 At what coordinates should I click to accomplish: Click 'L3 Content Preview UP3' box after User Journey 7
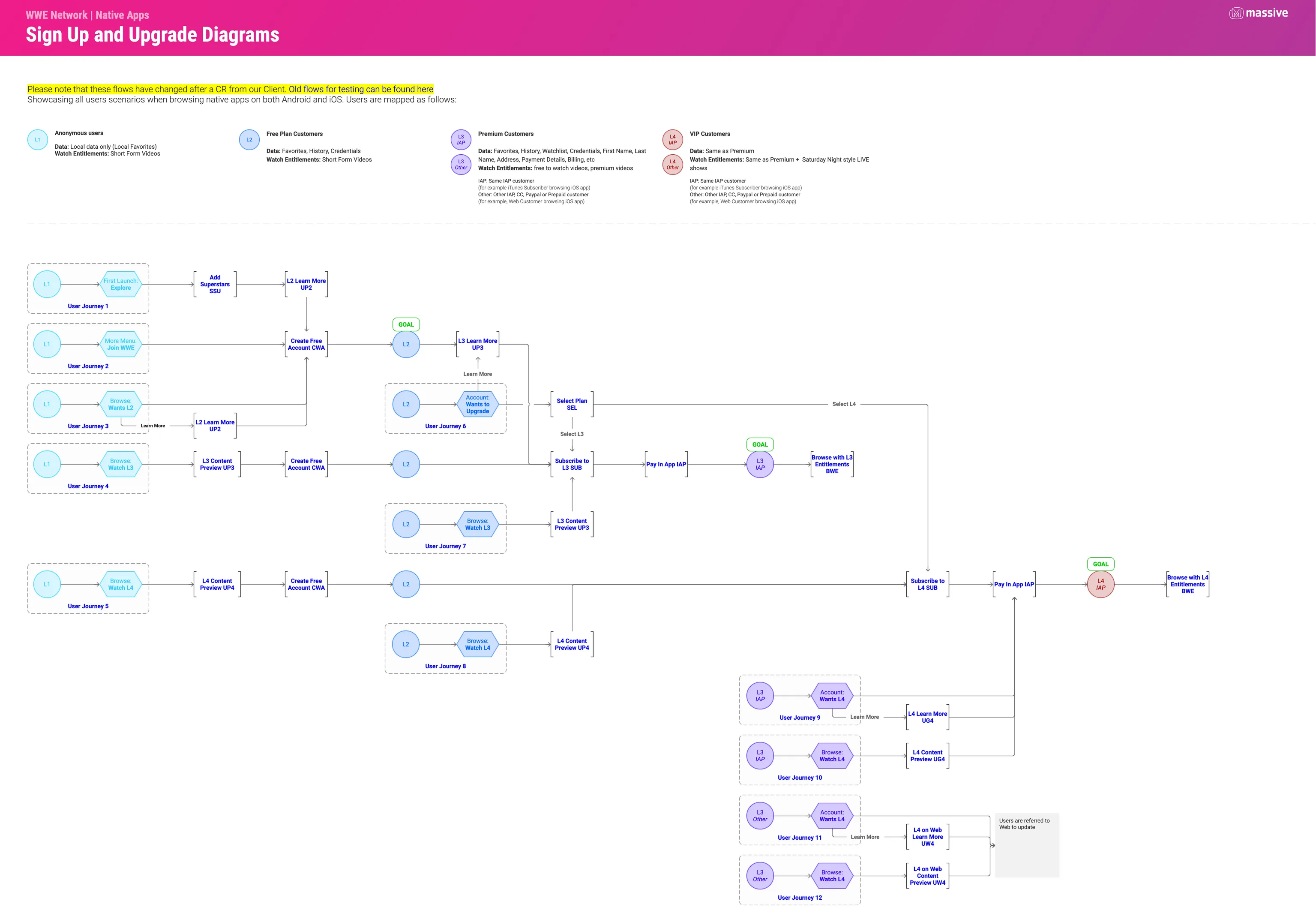tap(572, 525)
